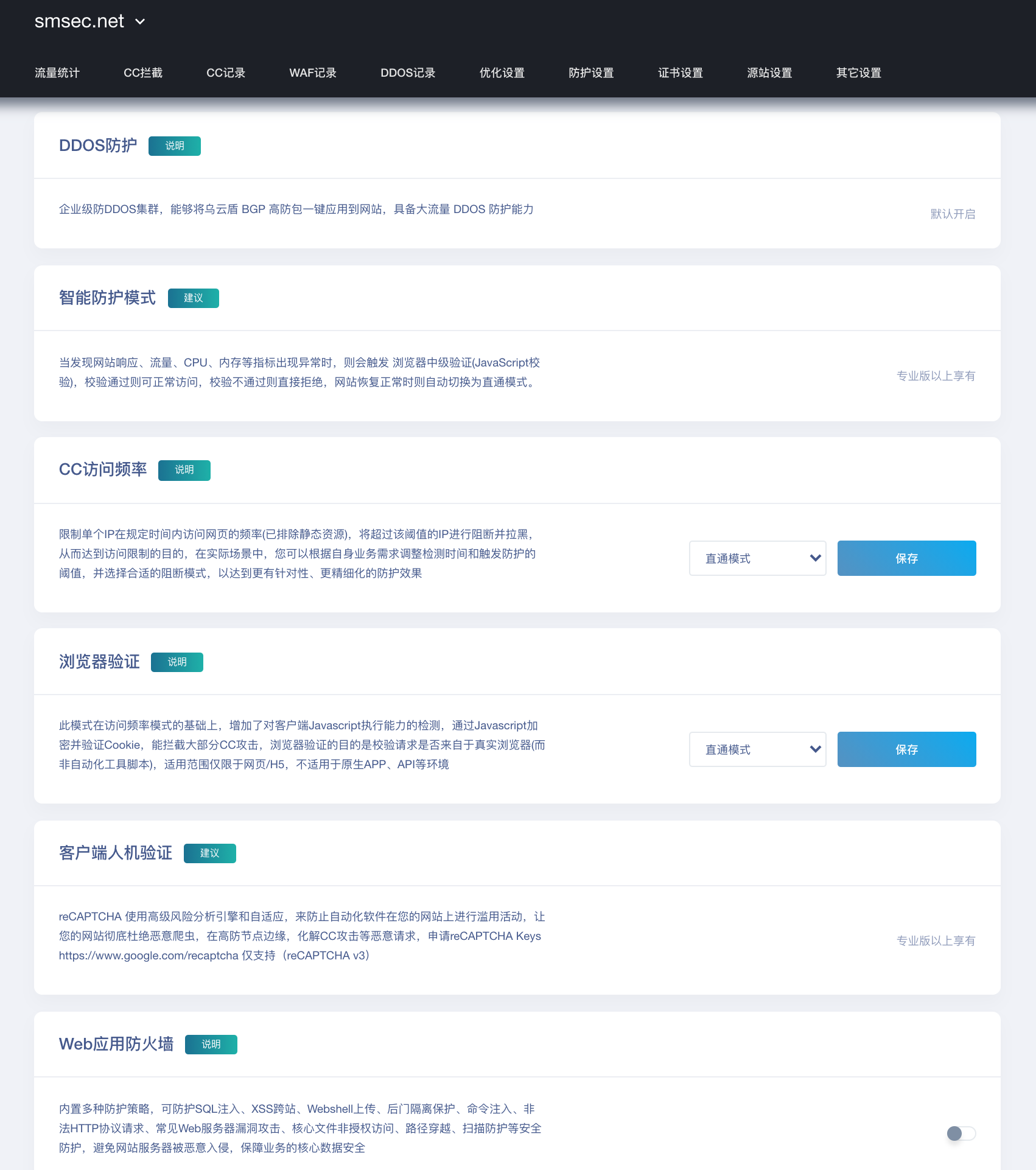This screenshot has height=1170, width=1036.
Task: Click the google.com/recaptcha URL text
Action: click(149, 956)
